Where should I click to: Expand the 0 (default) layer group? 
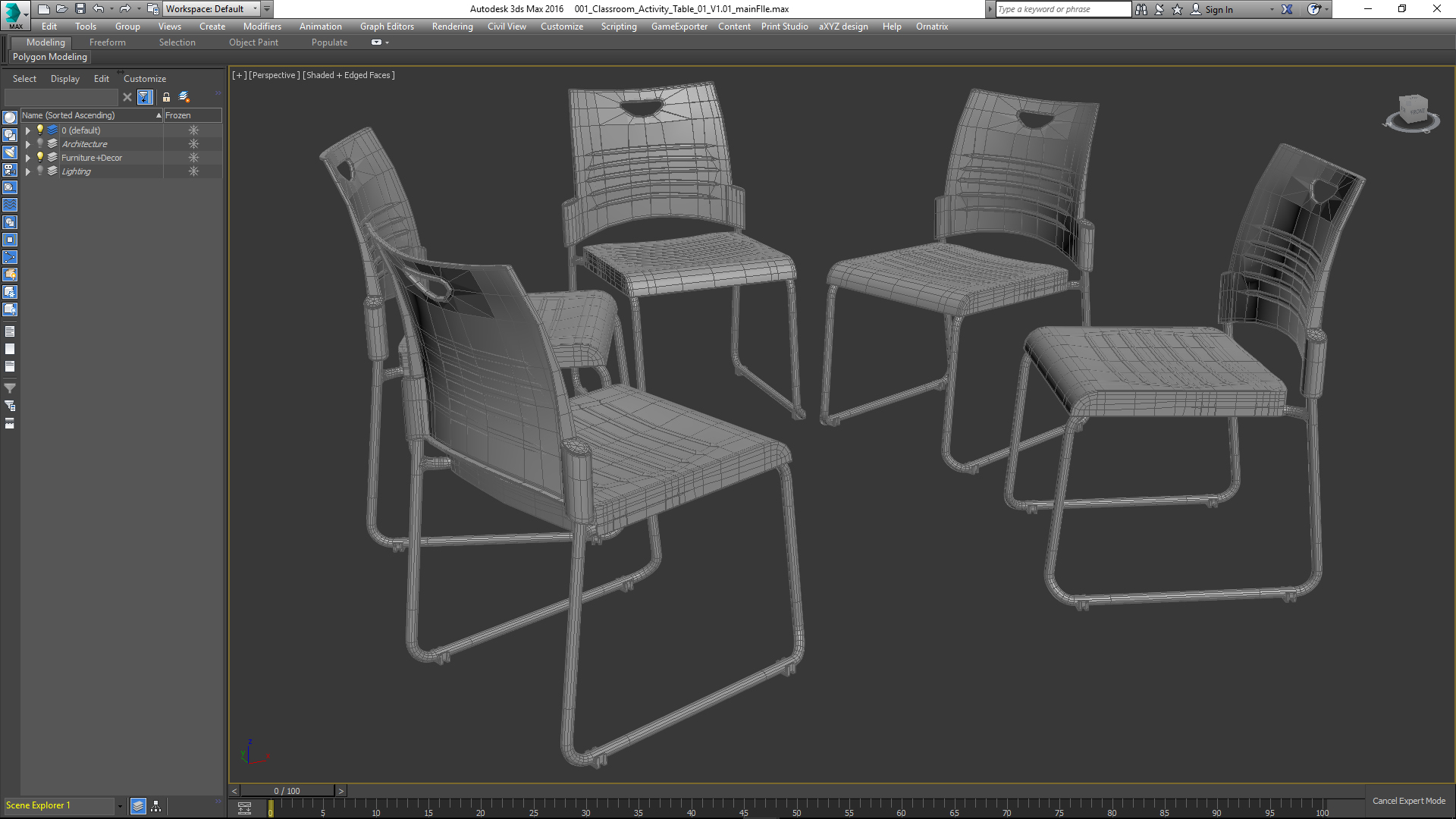tap(27, 130)
